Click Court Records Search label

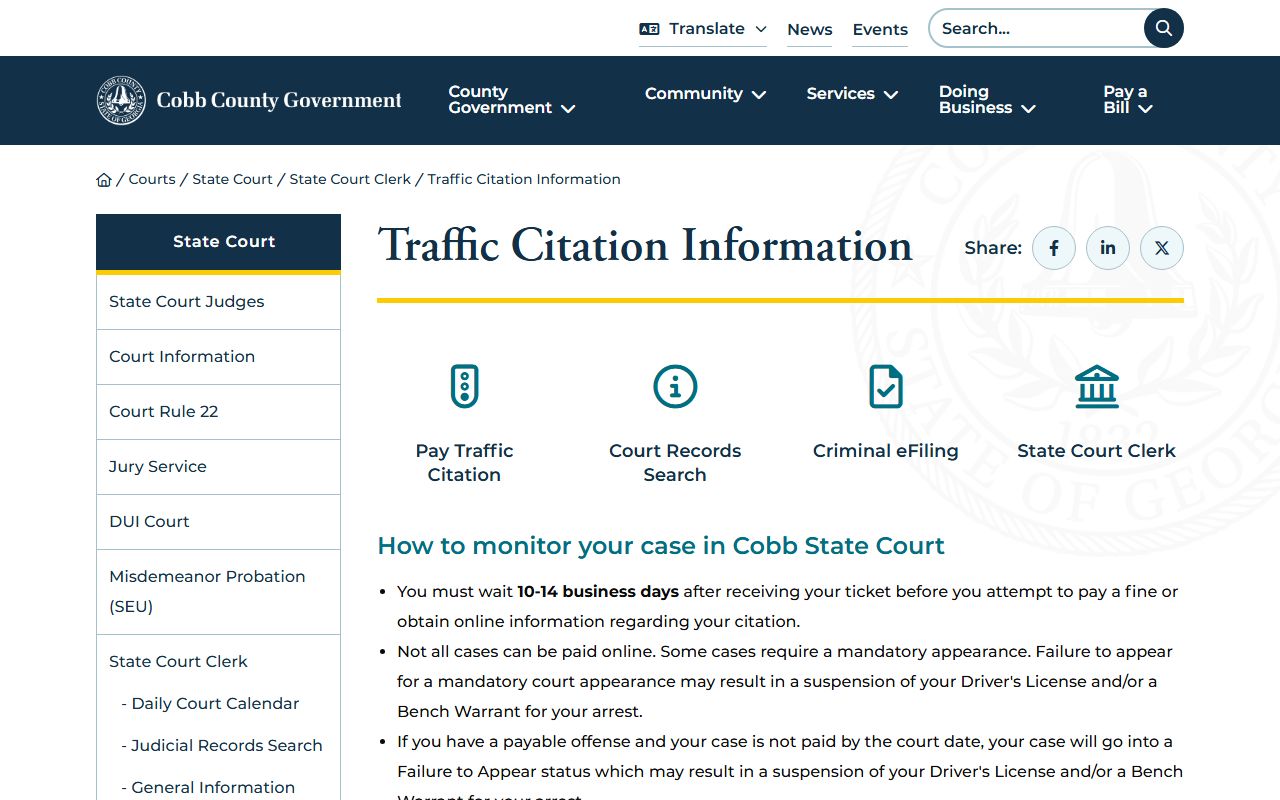[x=675, y=463]
